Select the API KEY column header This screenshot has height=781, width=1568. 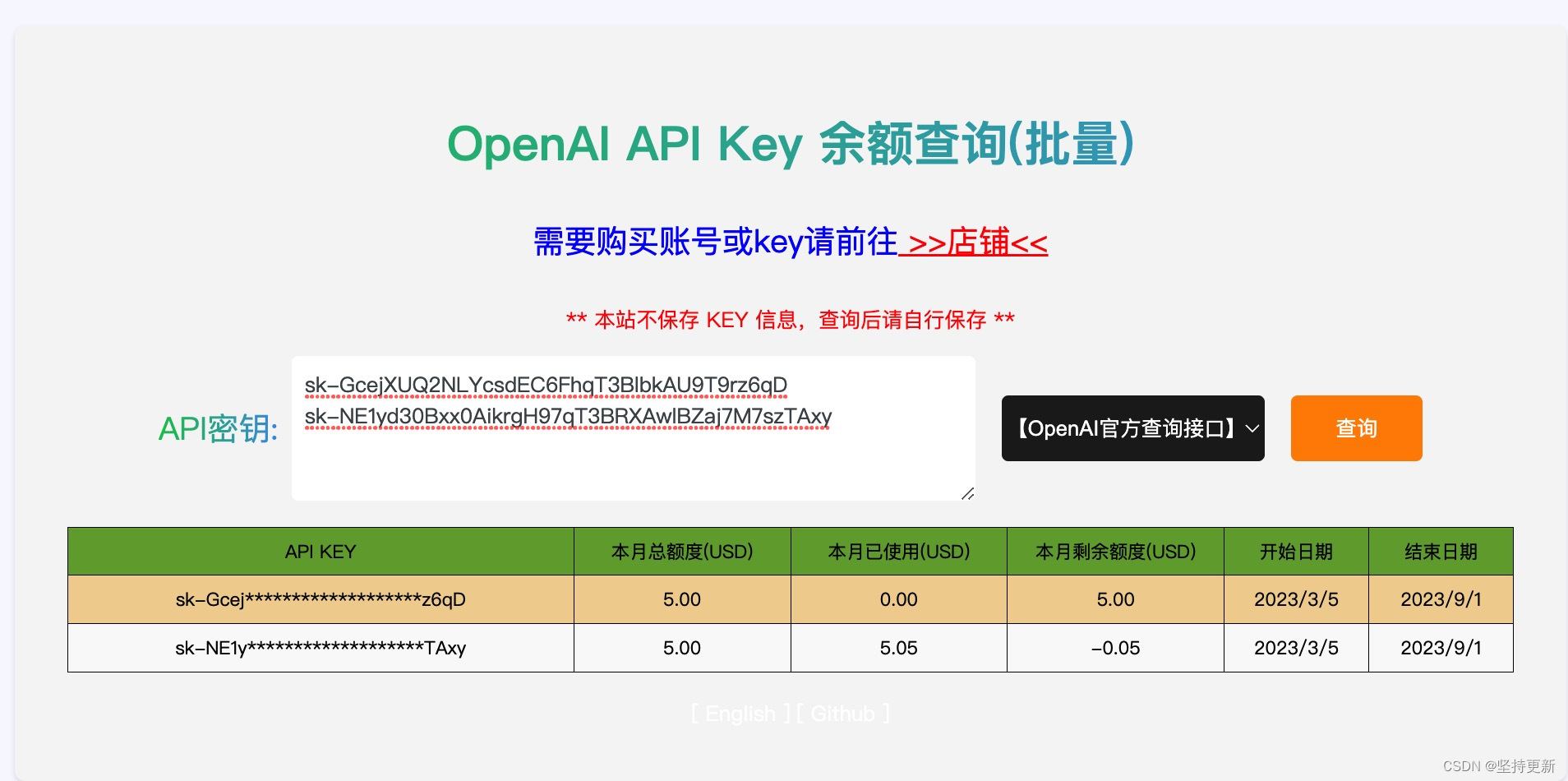tap(321, 552)
